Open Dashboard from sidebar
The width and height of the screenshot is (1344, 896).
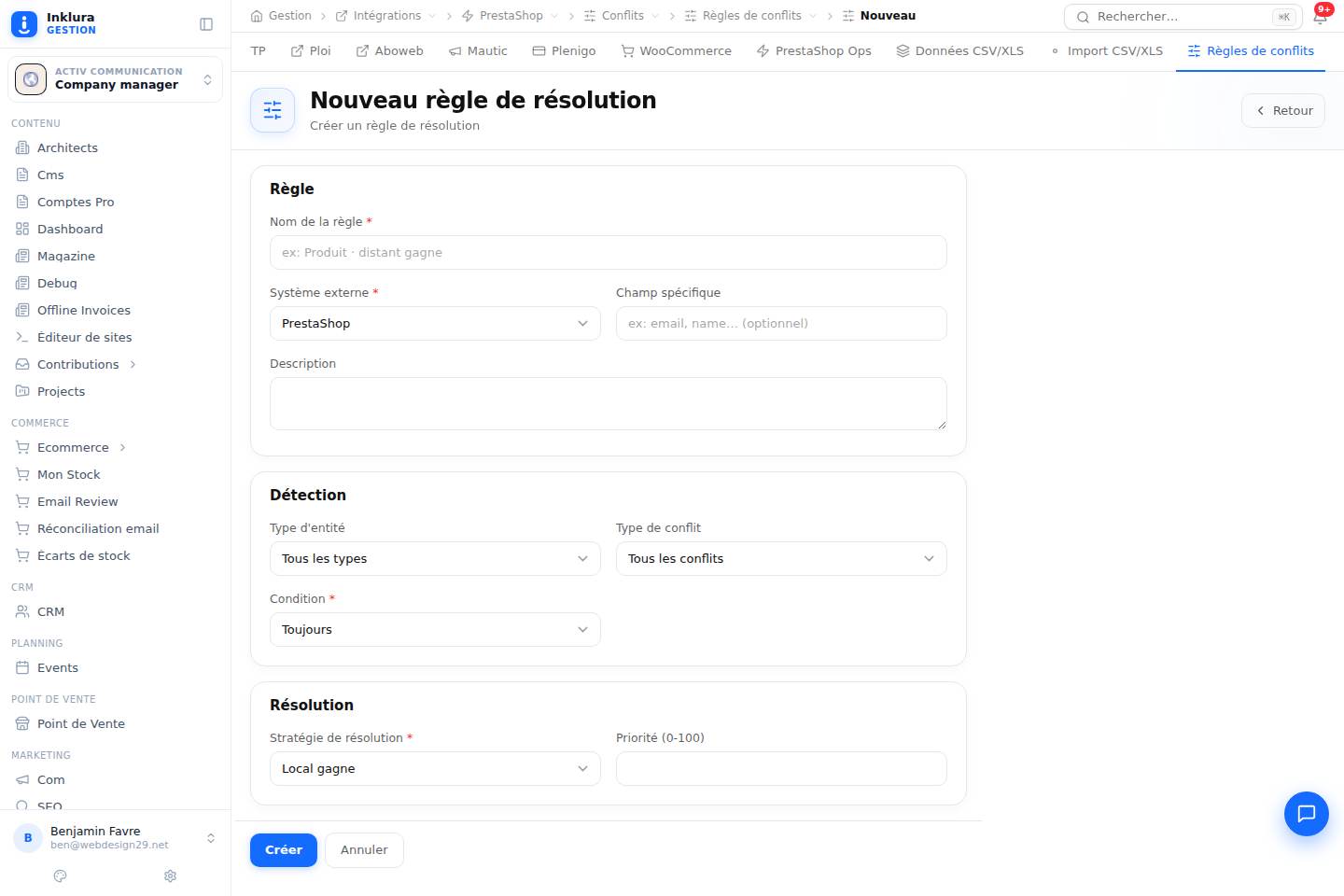click(x=115, y=229)
